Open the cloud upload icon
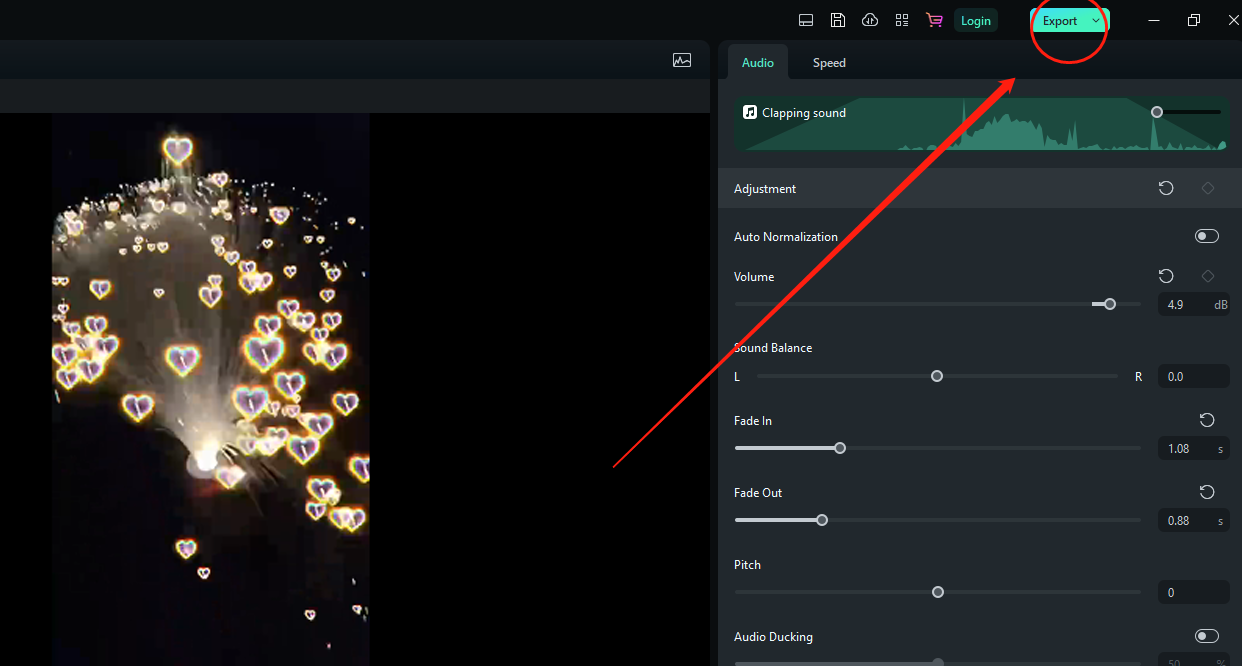1242x666 pixels. (x=870, y=20)
